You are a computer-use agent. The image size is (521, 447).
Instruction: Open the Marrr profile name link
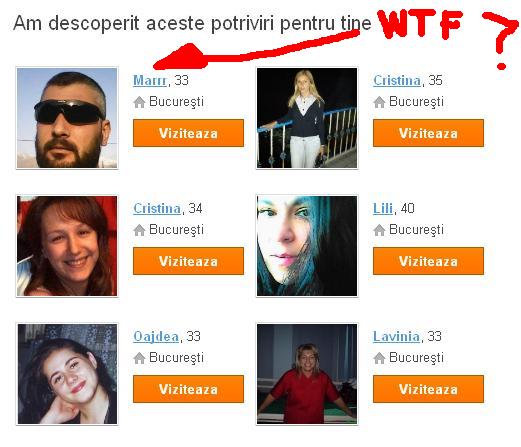[150, 81]
